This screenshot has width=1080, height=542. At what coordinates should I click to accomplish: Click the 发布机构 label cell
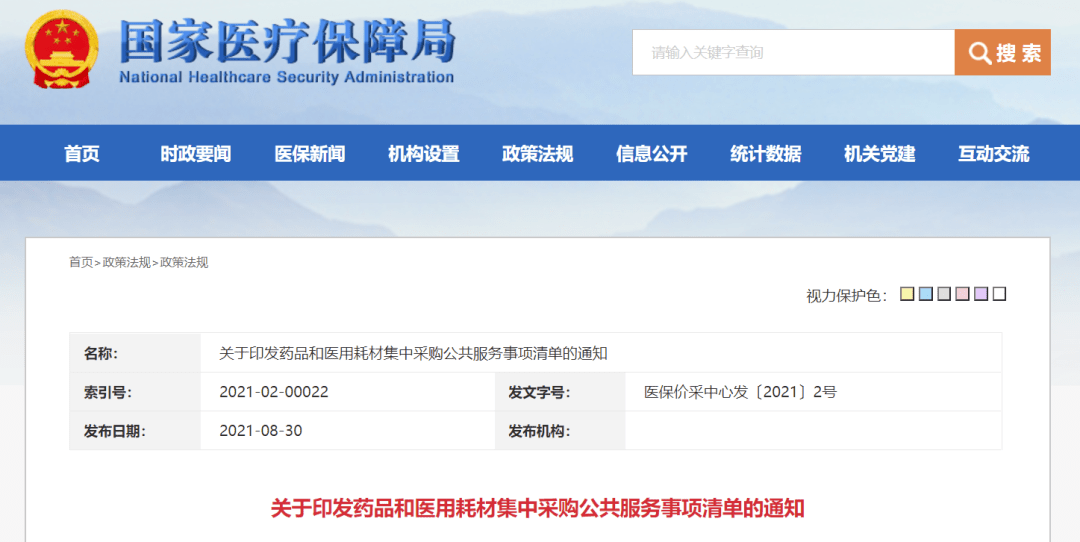pos(560,430)
